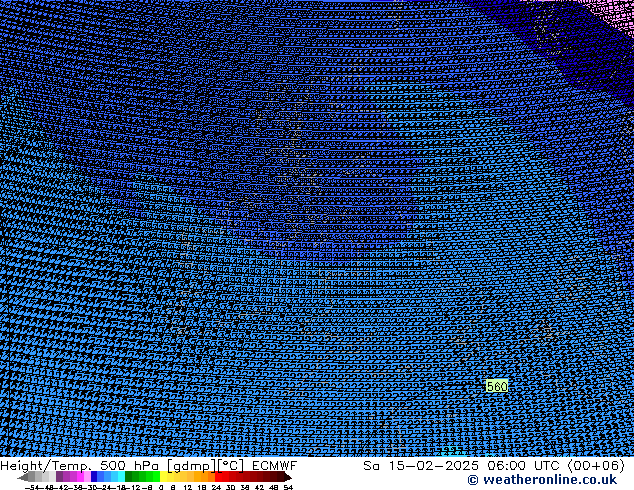Viewport: 634px width, 490px height.
Task: Click the legend value 12
Action: [x=188, y=488]
